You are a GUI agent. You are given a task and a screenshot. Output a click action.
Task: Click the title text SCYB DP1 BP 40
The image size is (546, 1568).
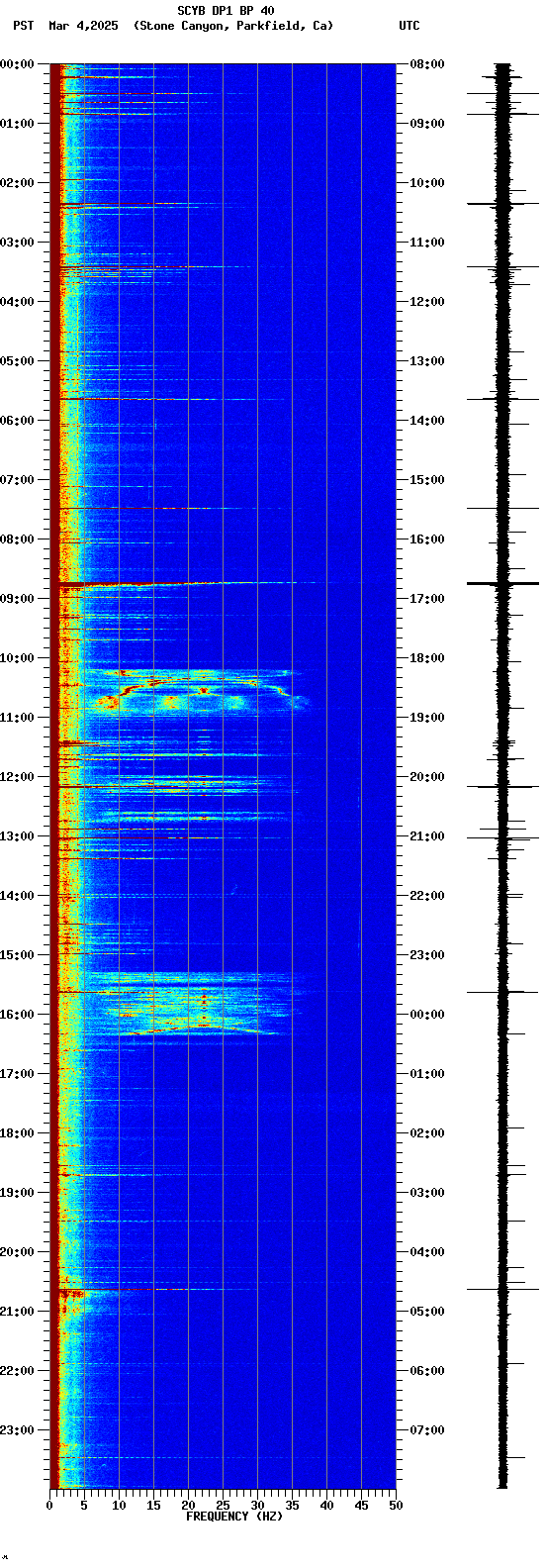(226, 11)
